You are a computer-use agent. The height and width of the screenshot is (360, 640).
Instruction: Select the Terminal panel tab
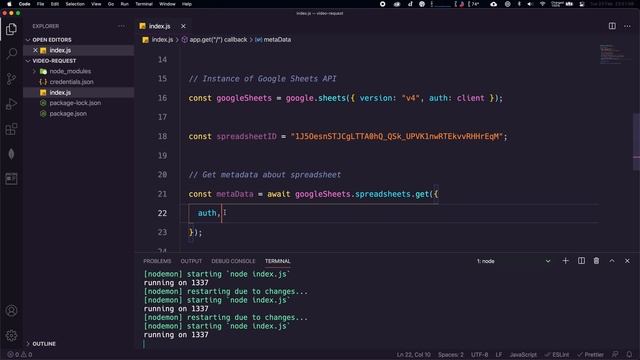pos(278,261)
